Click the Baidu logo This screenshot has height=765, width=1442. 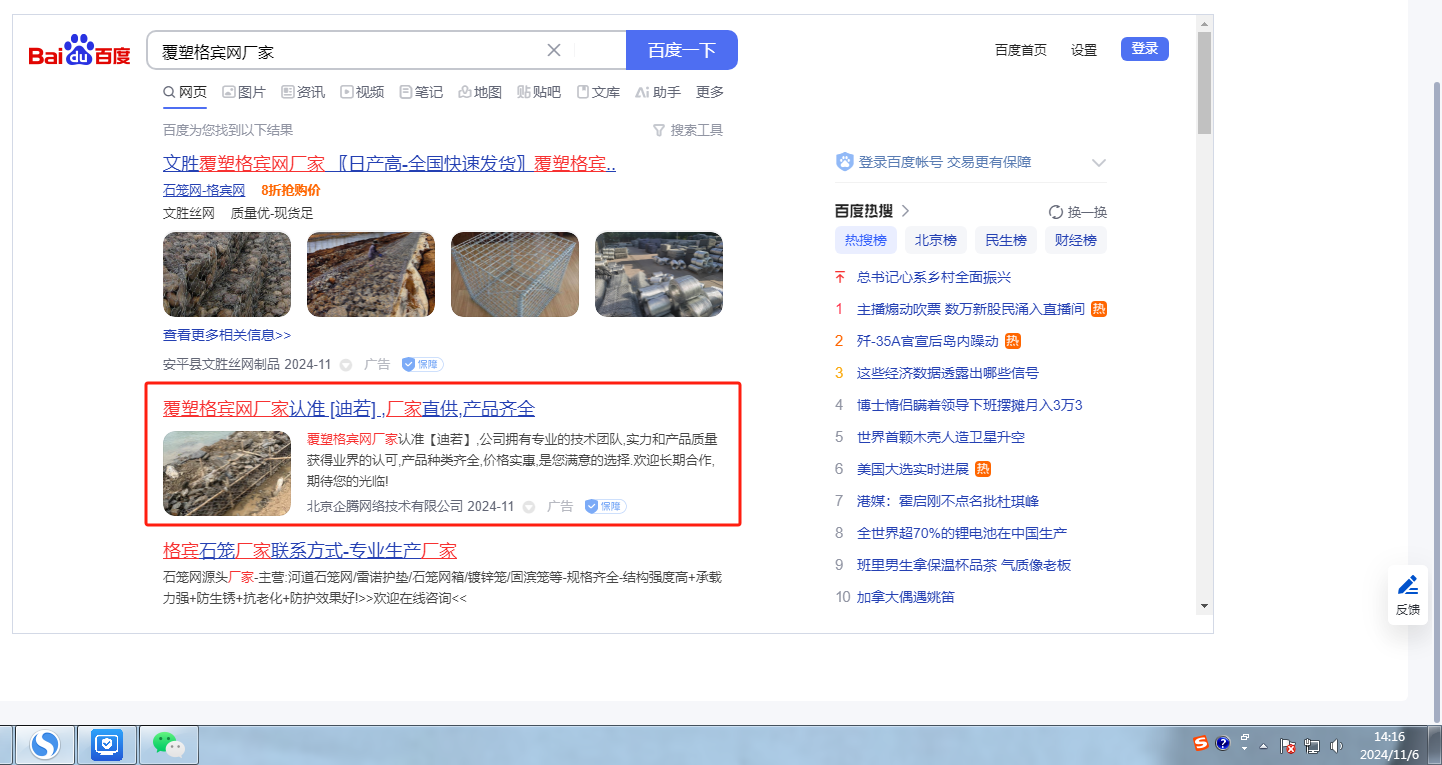79,50
